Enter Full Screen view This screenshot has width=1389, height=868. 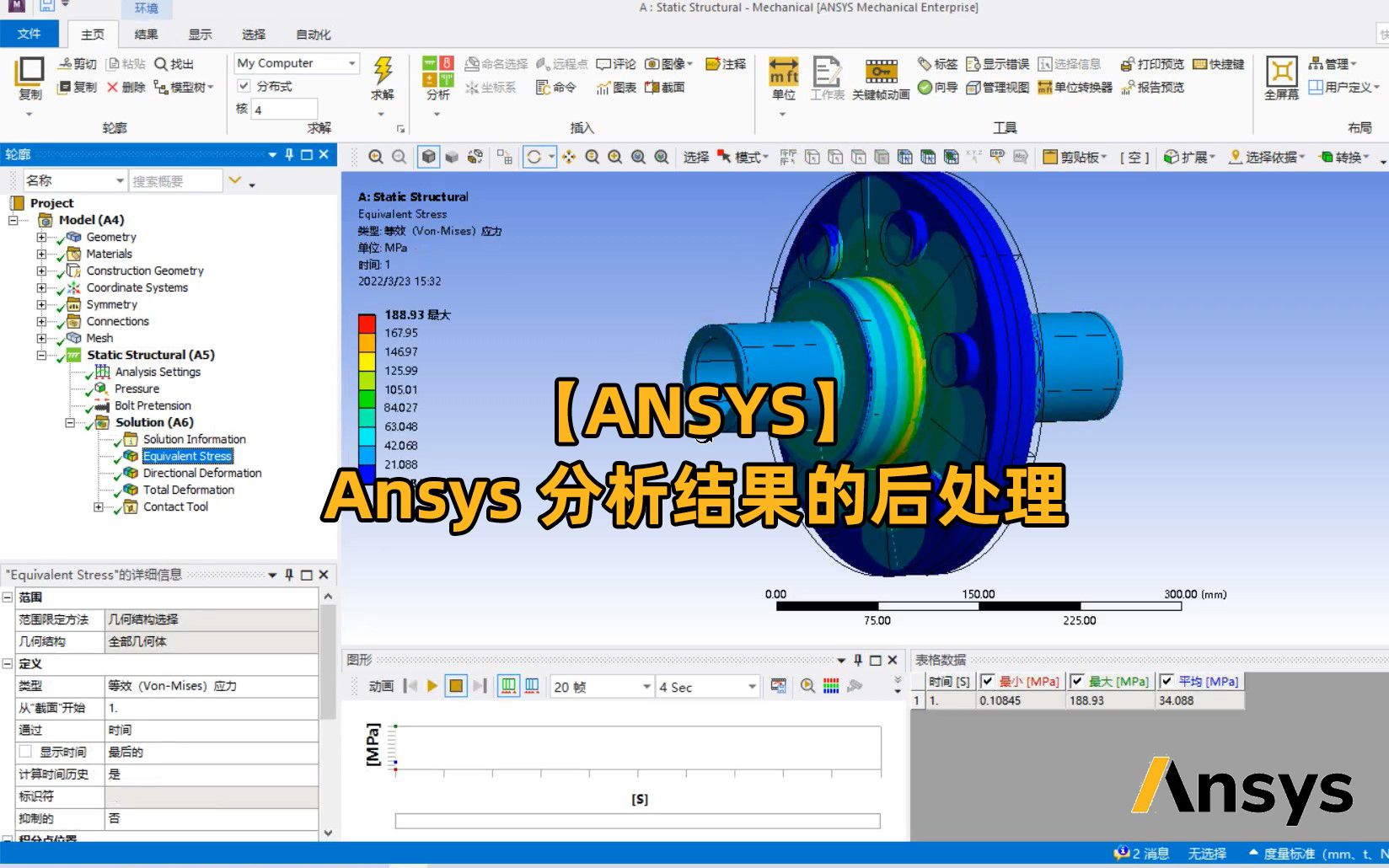pyautogui.click(x=1281, y=71)
